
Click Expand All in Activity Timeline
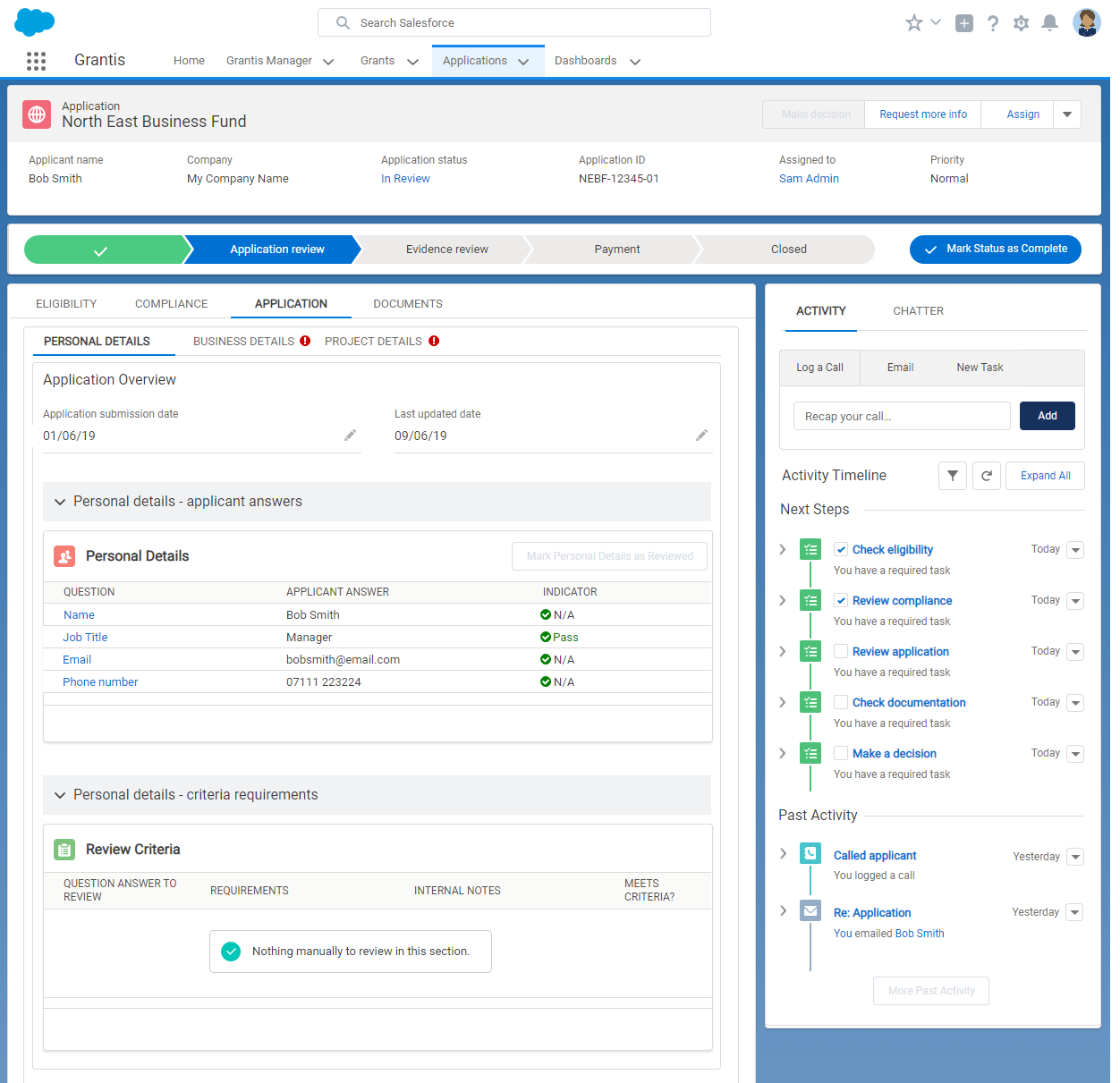1046,476
